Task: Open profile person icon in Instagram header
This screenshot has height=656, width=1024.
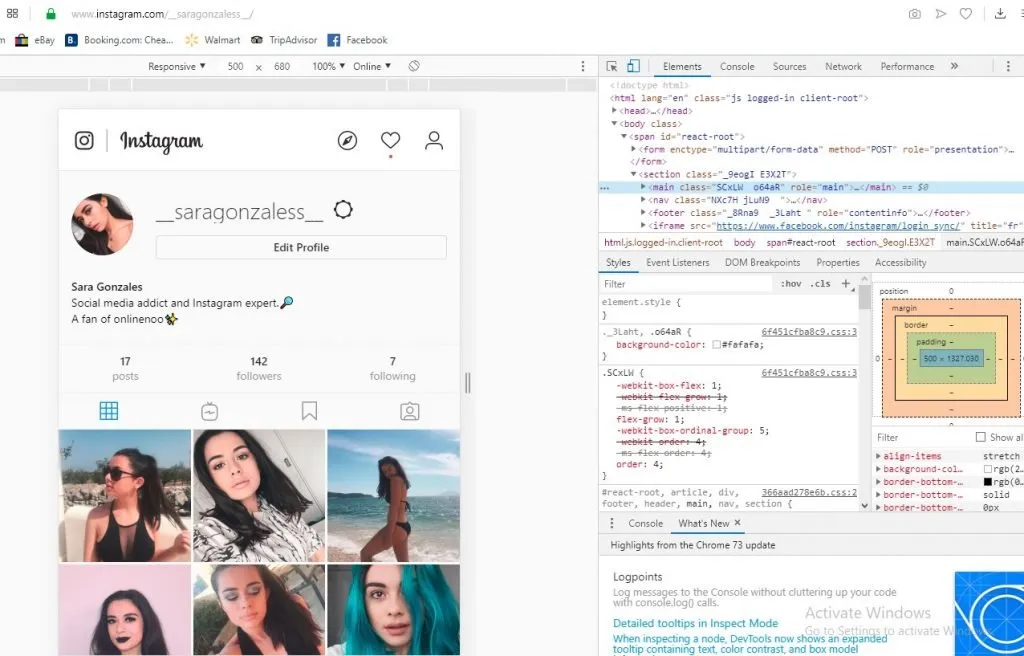Action: [x=434, y=140]
